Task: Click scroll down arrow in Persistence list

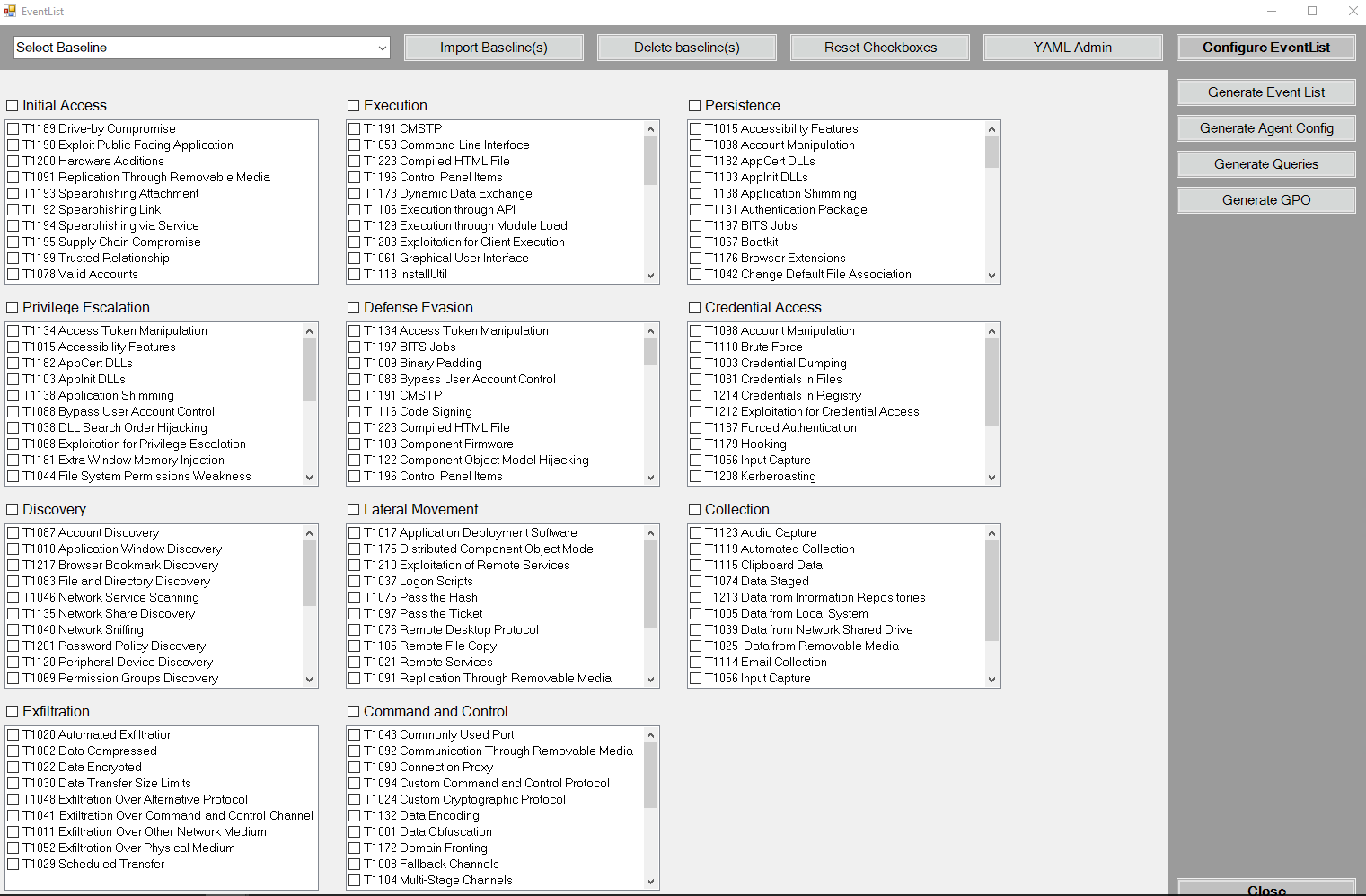Action: tap(991, 276)
